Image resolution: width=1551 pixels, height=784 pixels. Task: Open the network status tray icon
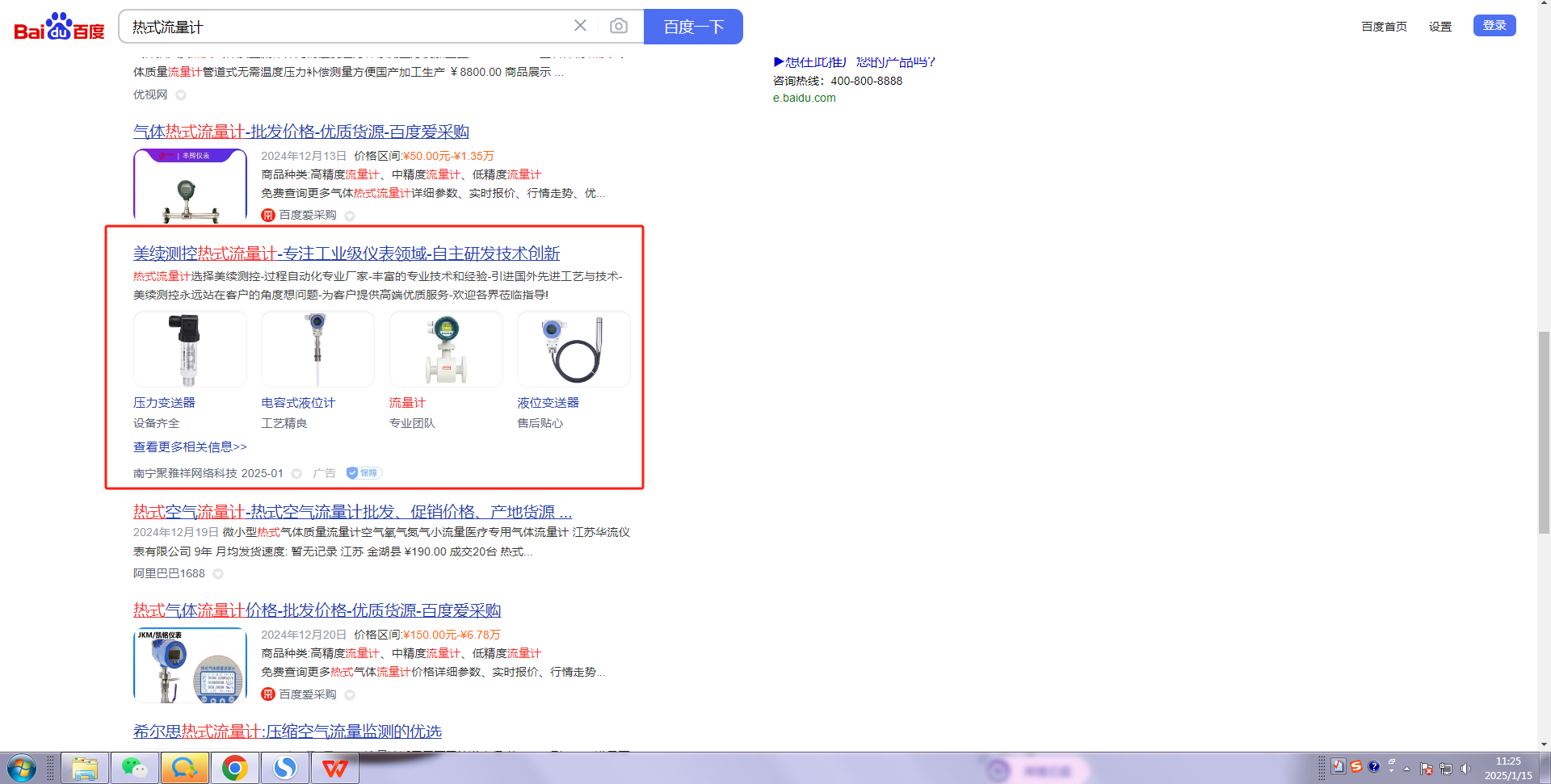(x=1446, y=769)
